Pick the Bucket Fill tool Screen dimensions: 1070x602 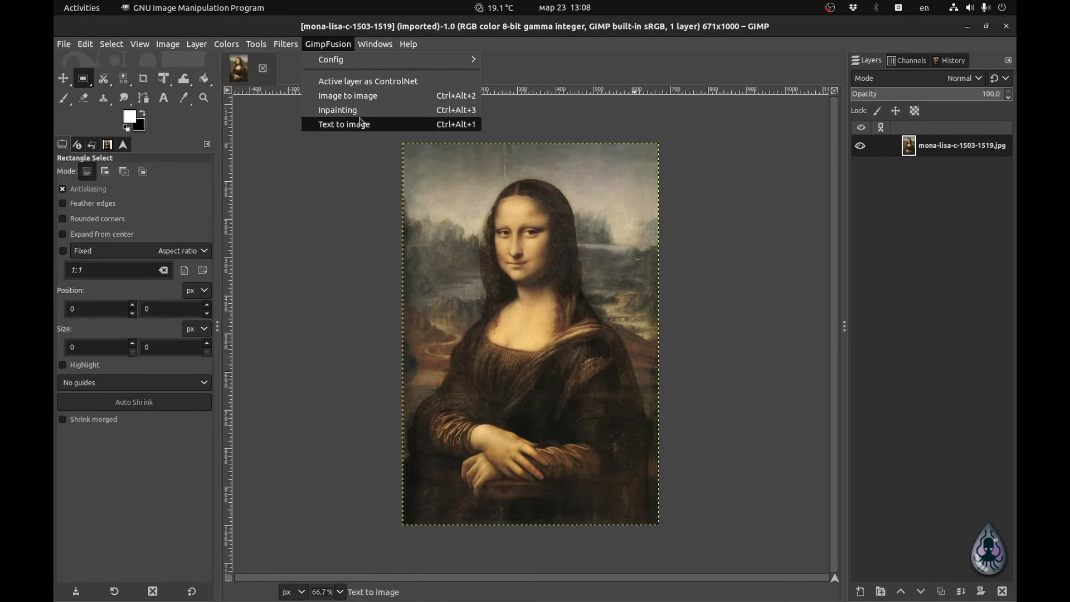204,78
